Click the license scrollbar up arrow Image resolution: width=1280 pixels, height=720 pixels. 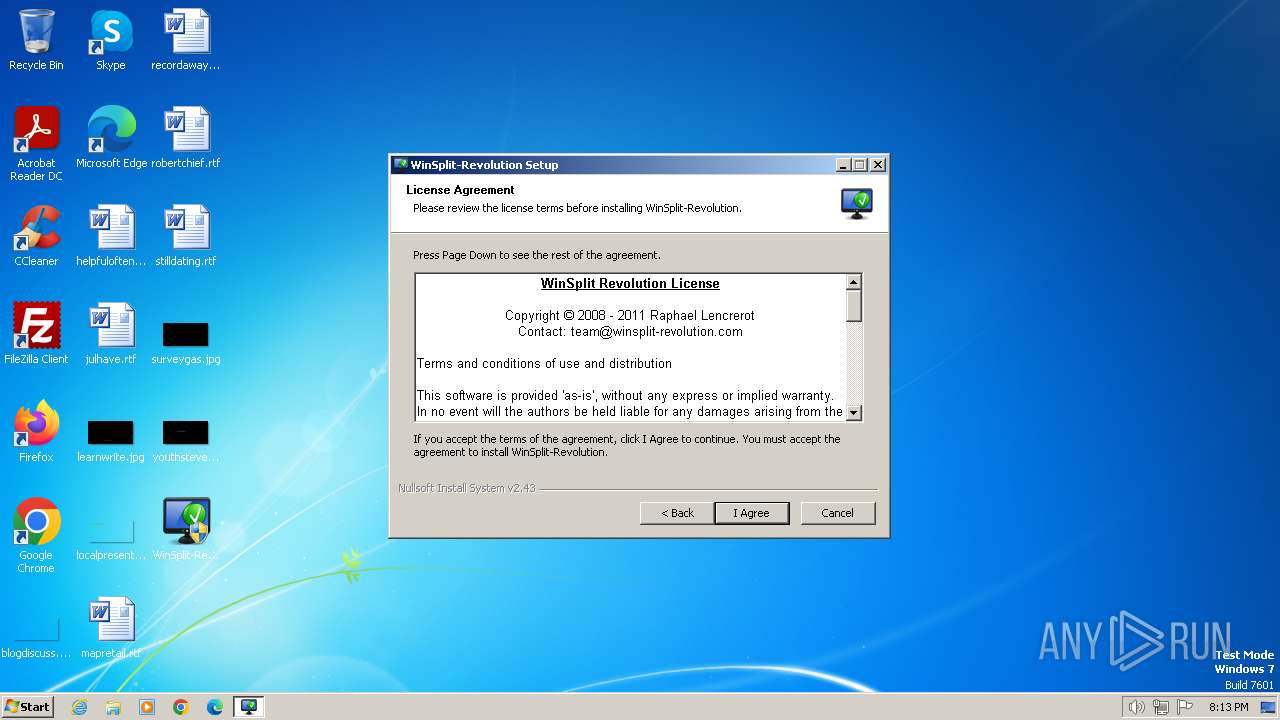tap(854, 283)
